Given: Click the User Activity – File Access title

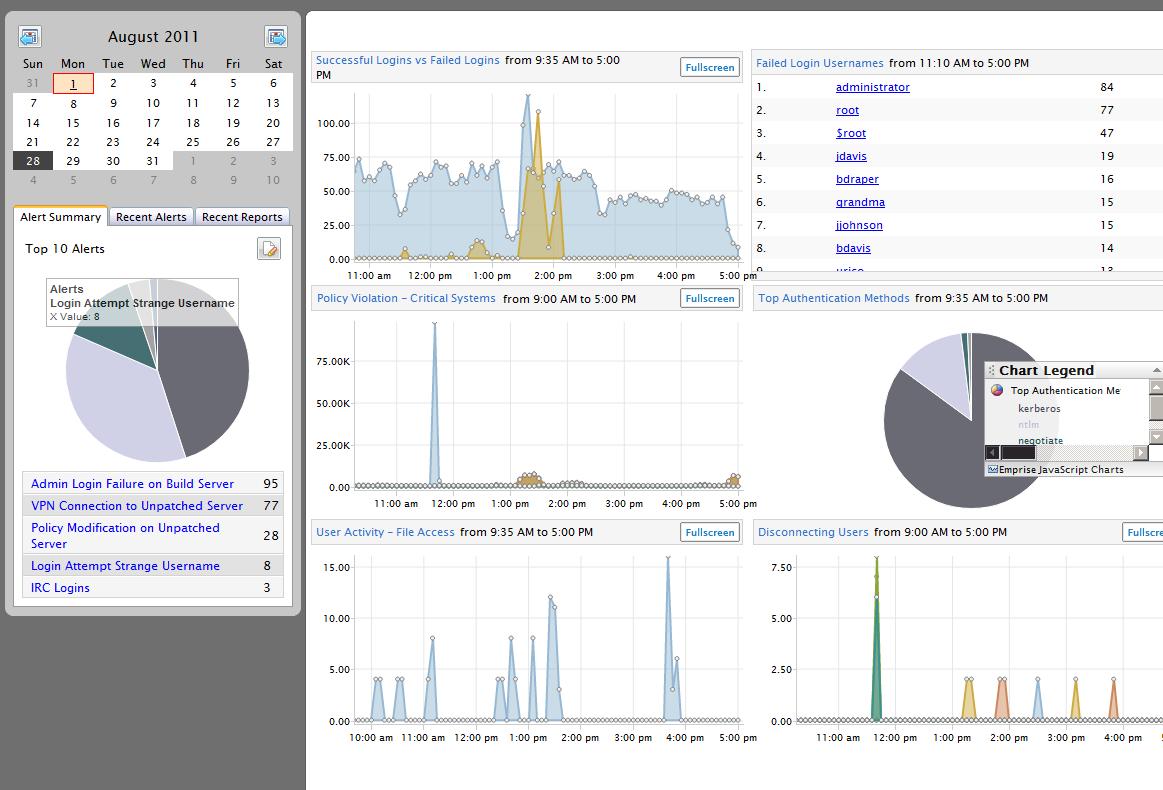Looking at the screenshot, I should tap(385, 532).
